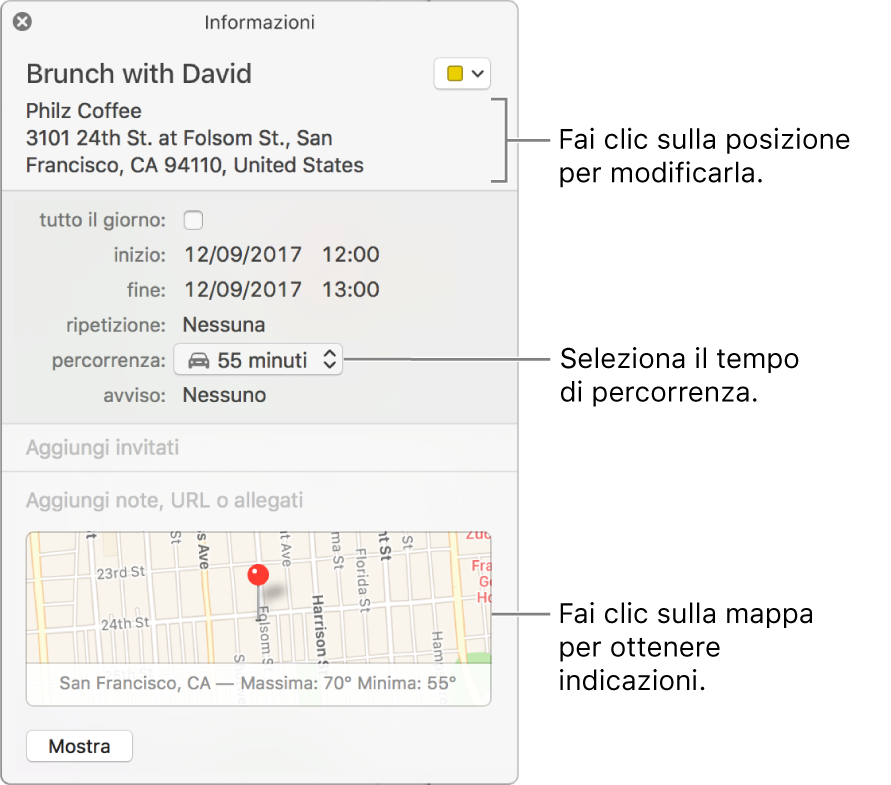
Task: Click the San Francisco weather summary
Action: click(x=258, y=683)
